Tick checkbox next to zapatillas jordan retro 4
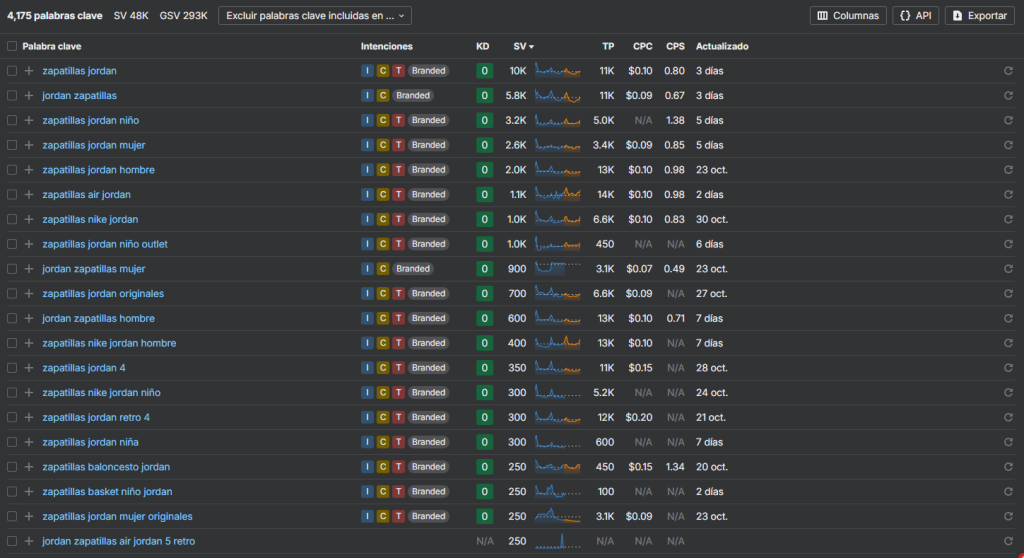The image size is (1024, 558). (12, 417)
